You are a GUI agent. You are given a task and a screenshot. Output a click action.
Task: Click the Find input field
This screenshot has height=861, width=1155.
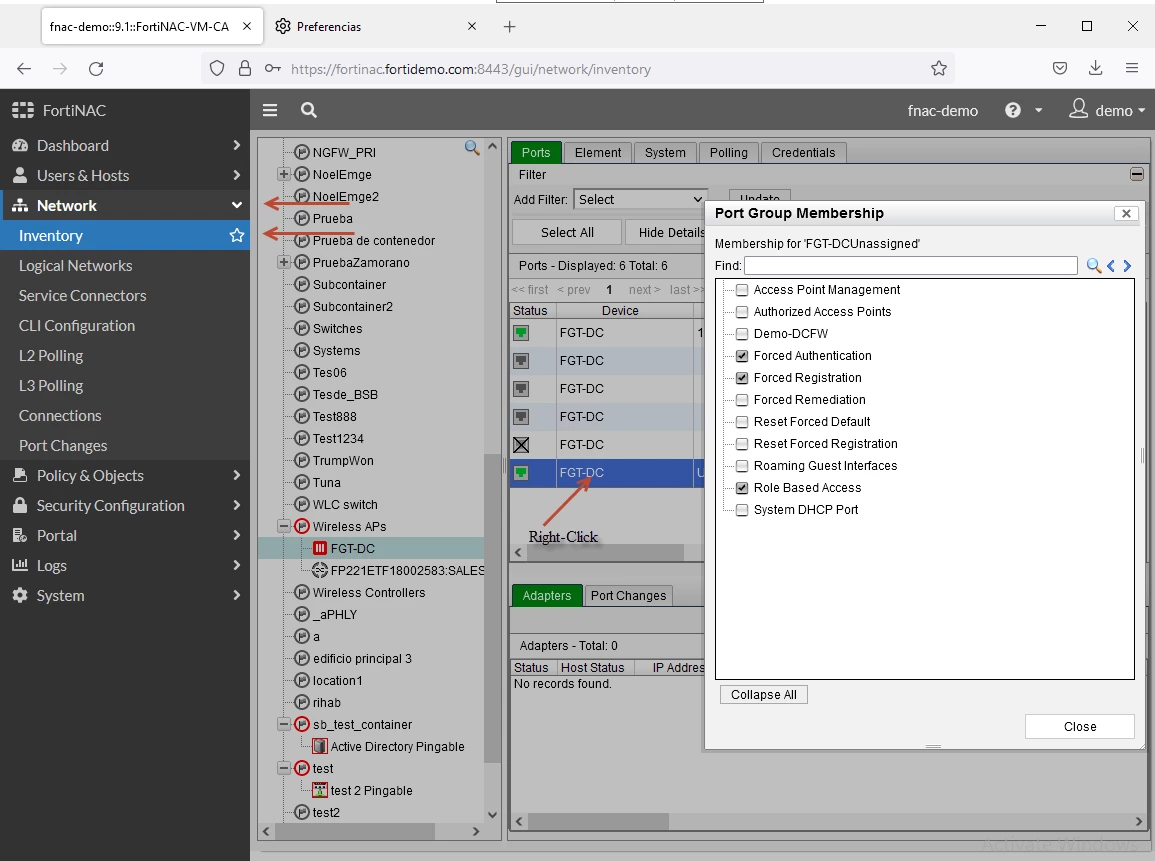pyautogui.click(x=910, y=265)
